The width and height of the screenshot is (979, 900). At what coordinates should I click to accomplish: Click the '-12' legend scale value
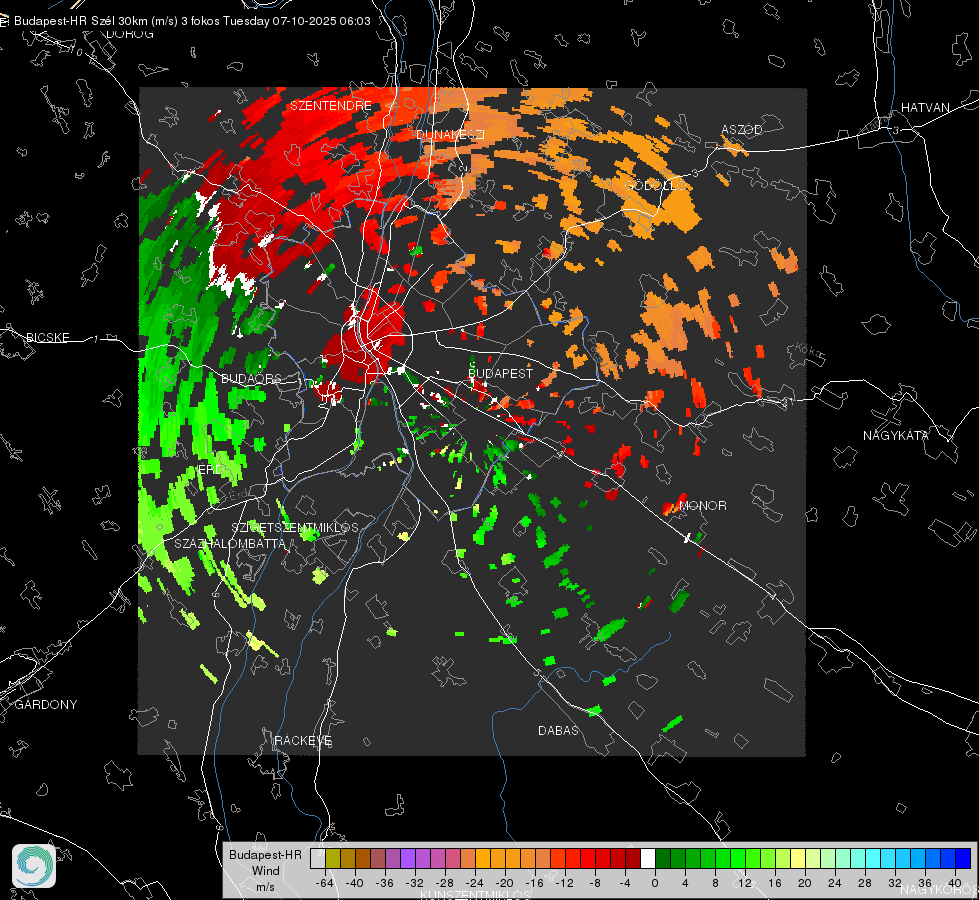tap(564, 883)
